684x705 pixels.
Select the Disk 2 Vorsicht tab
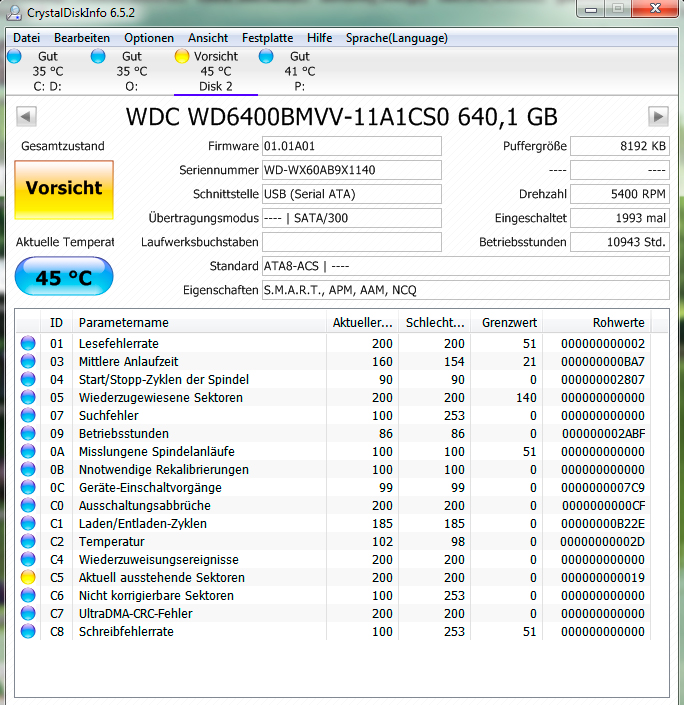click(216, 71)
